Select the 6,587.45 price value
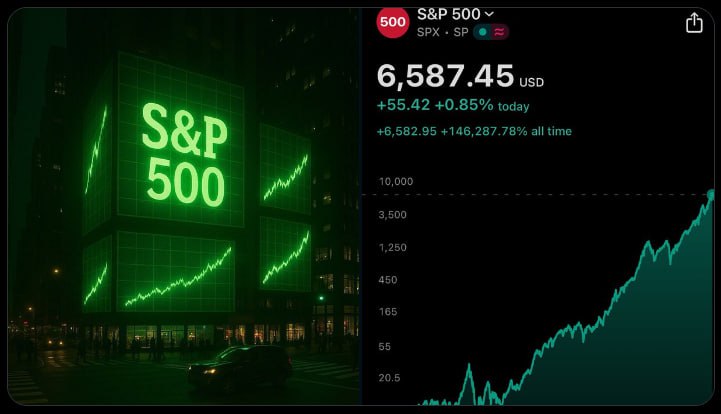The width and height of the screenshot is (721, 414). tap(445, 76)
